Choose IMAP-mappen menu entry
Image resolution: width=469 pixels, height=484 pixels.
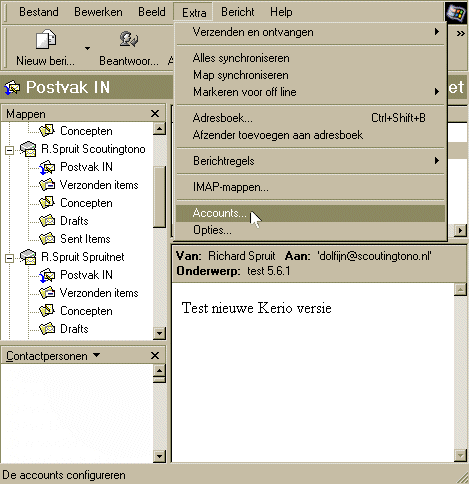coord(310,187)
